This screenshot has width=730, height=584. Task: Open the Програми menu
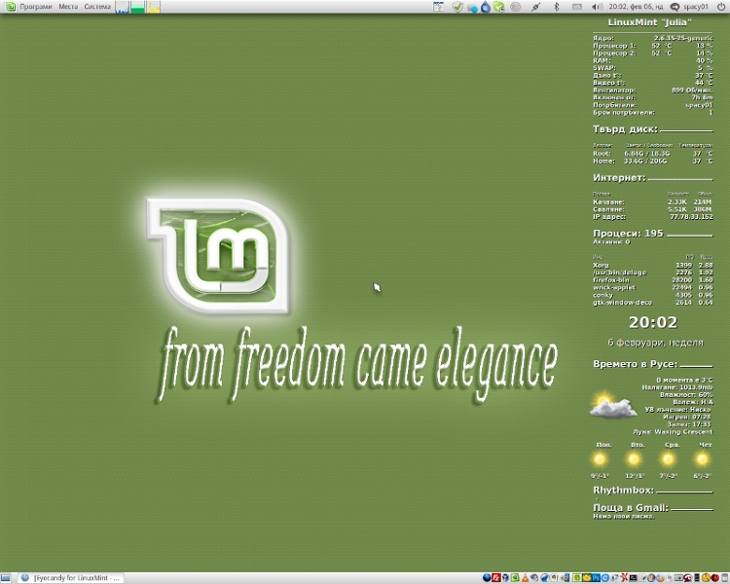pos(35,7)
